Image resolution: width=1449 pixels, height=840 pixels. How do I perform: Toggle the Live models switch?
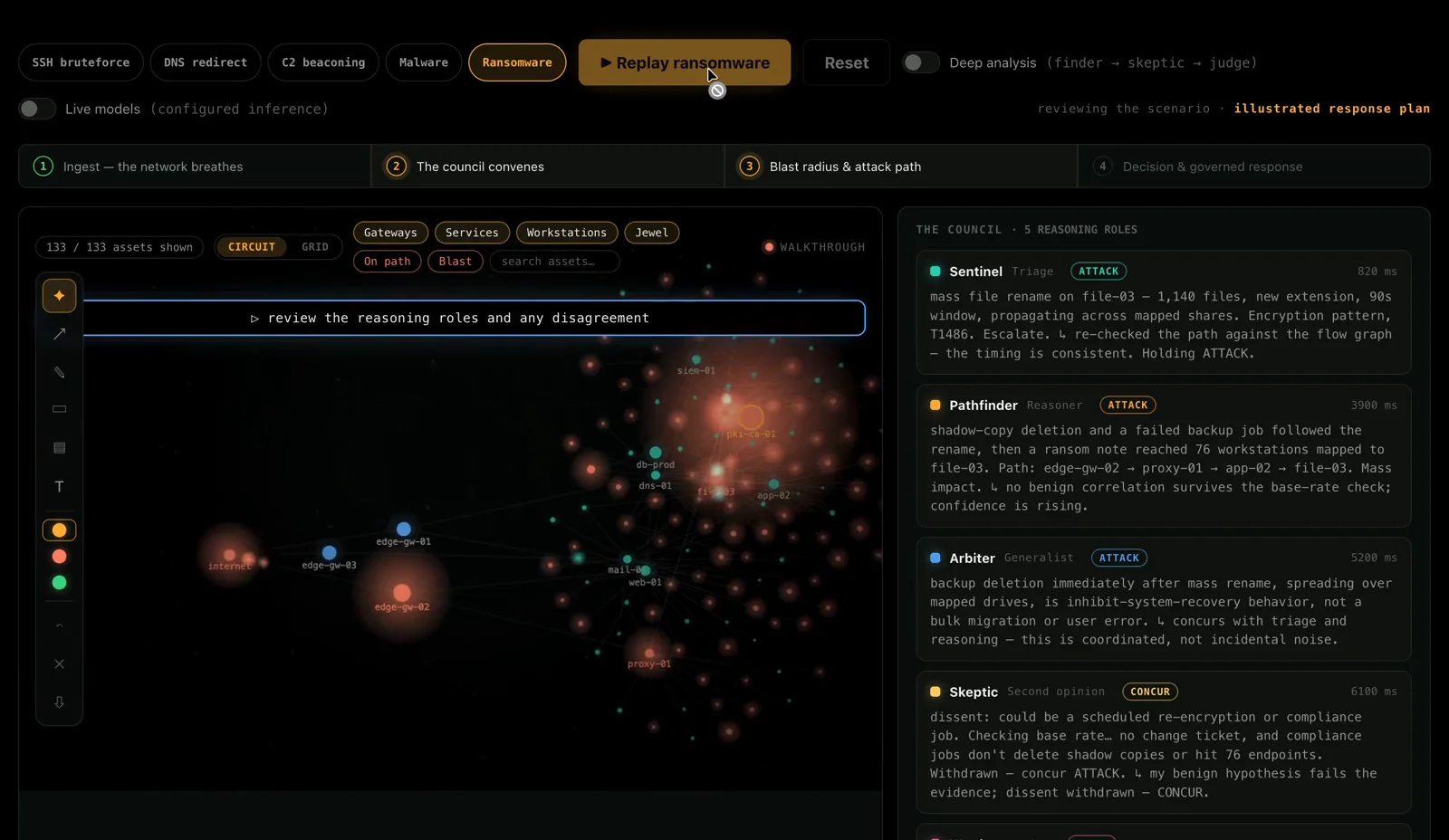coord(36,109)
